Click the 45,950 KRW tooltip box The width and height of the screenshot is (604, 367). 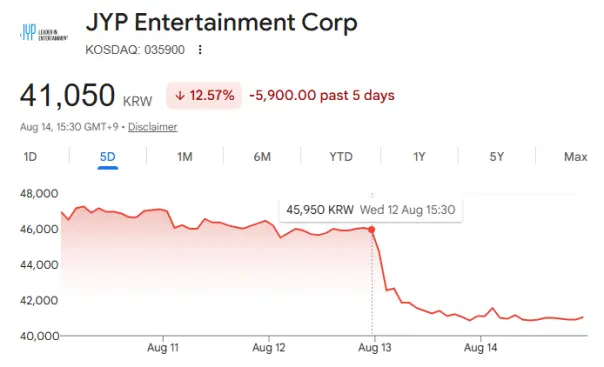pos(371,210)
